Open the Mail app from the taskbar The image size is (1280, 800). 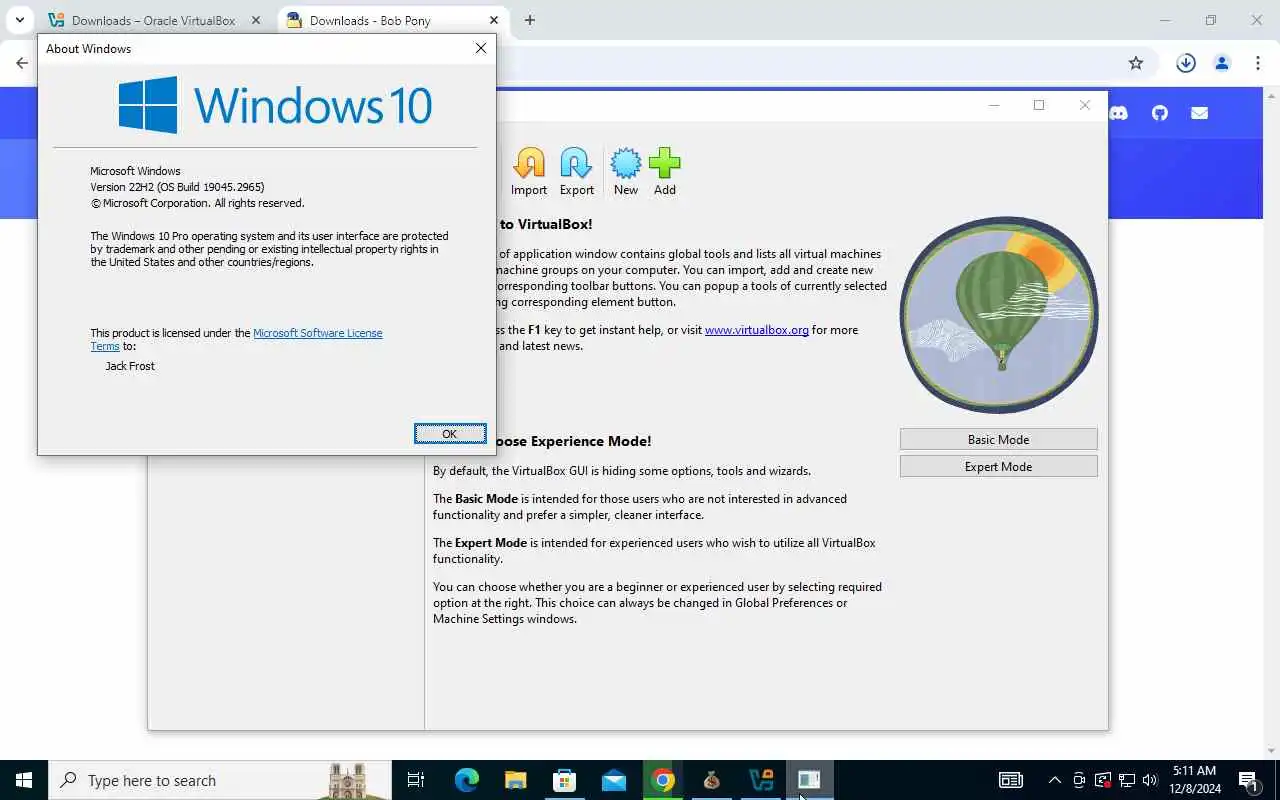(614, 780)
